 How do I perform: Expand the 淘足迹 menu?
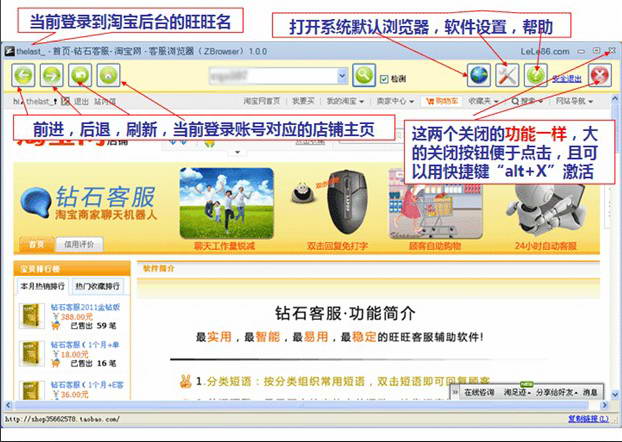517,392
